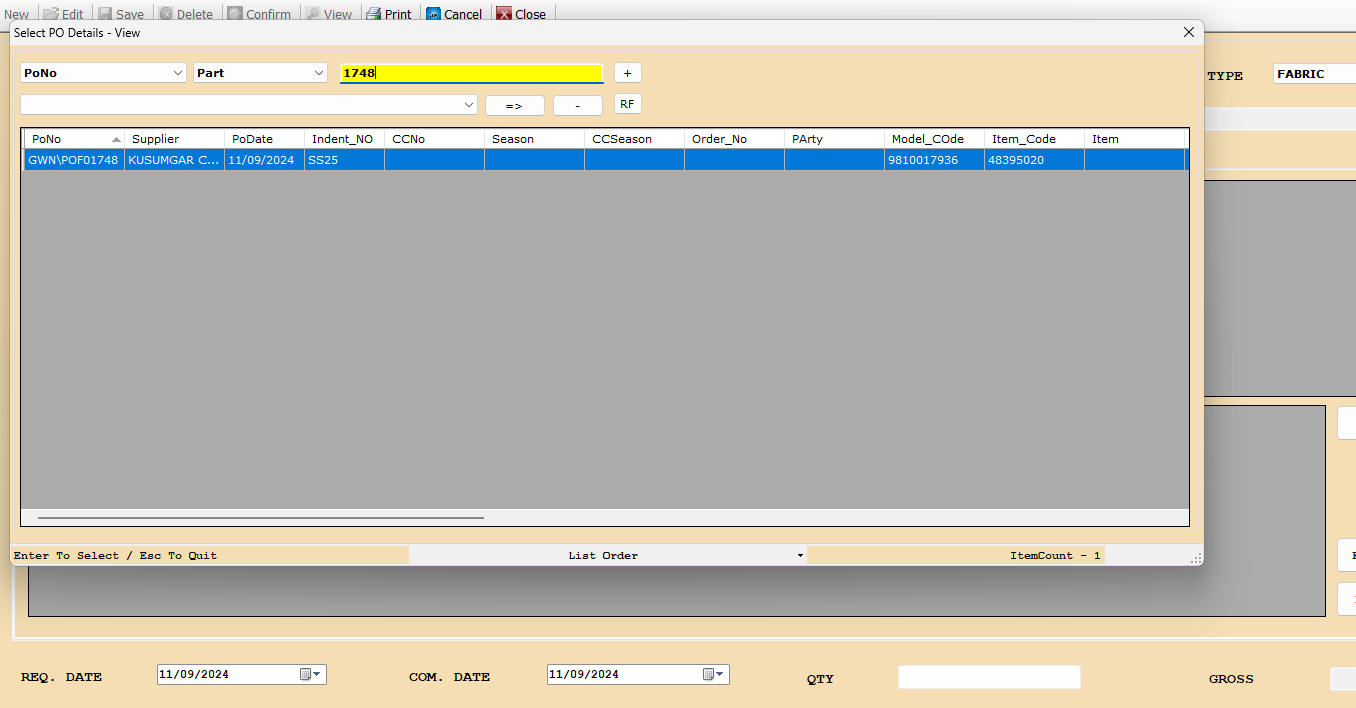The height and width of the screenshot is (708, 1356).
Task: Open the PoNo field dropdown
Action: [178, 73]
